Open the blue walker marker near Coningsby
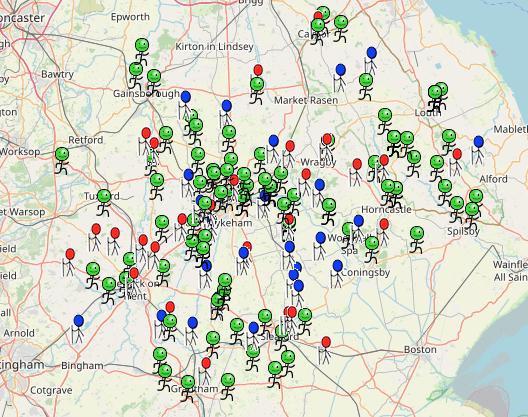 (337, 274)
